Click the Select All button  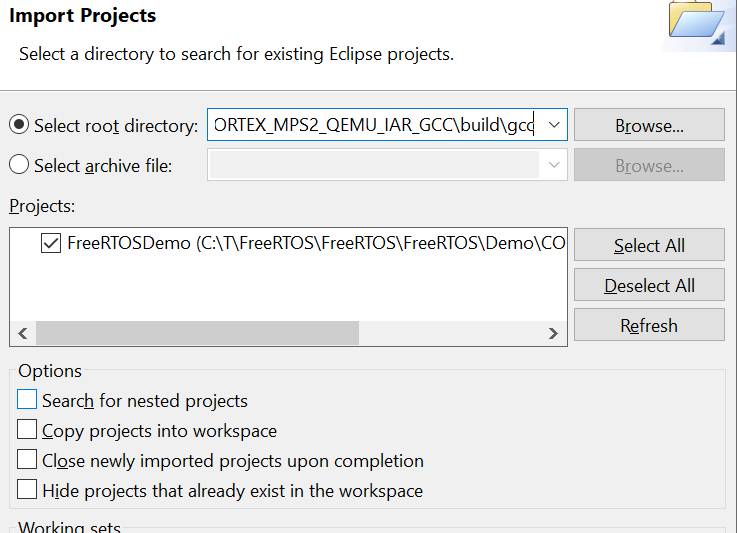coord(649,245)
